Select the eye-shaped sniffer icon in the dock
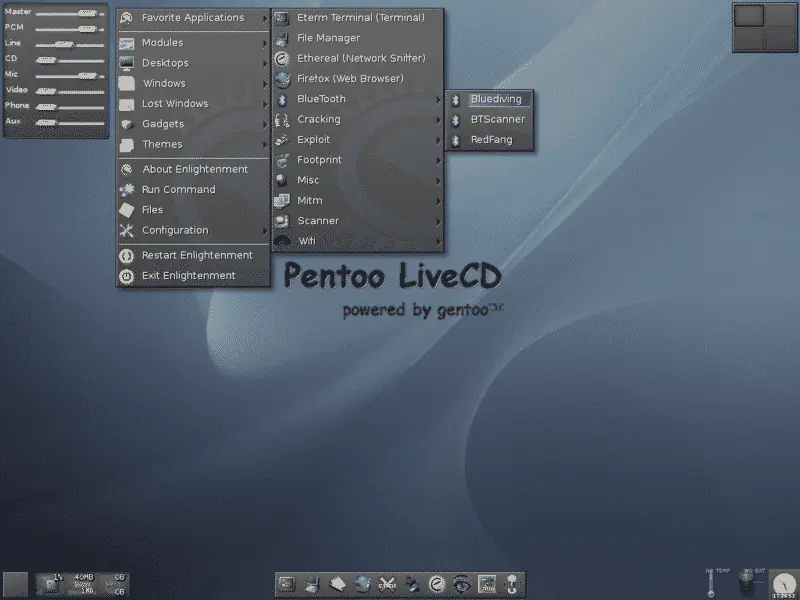800x600 pixels. pyautogui.click(x=462, y=583)
